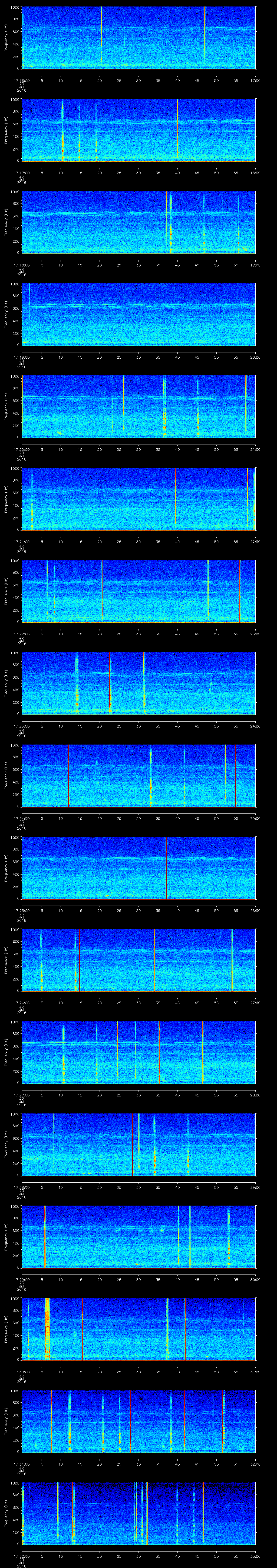Viewport: 277px width, 1568px height.
Task: Click the '17:19:00' start time label
Action: (21, 357)
